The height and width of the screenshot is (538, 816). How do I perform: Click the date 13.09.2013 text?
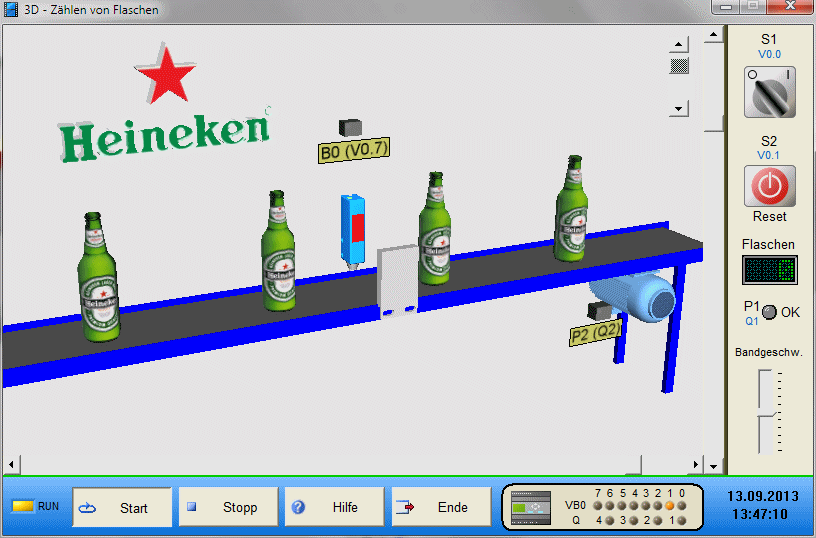762,496
